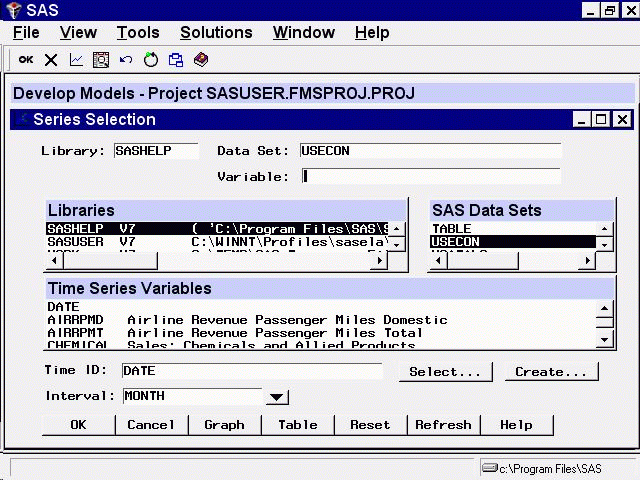
Task: Open the Interval dropdown arrow
Action: point(278,397)
